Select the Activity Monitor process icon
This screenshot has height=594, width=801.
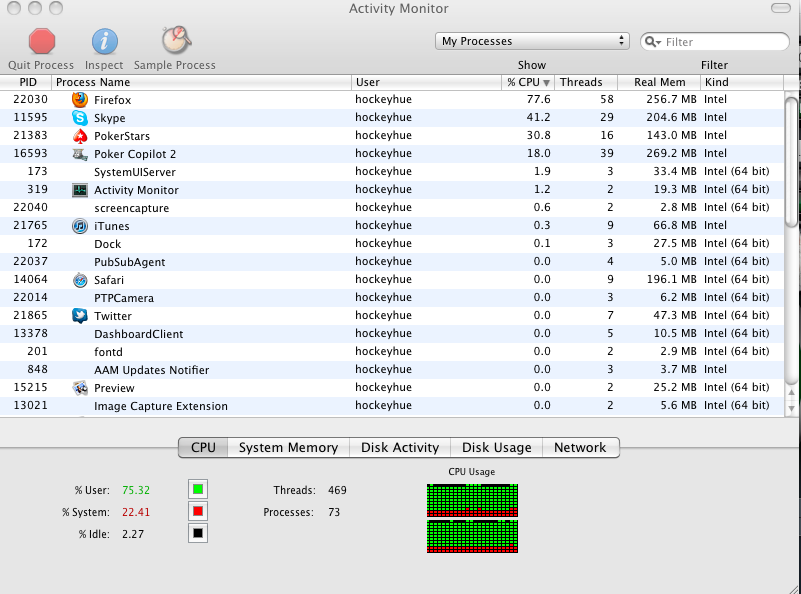click(x=80, y=190)
